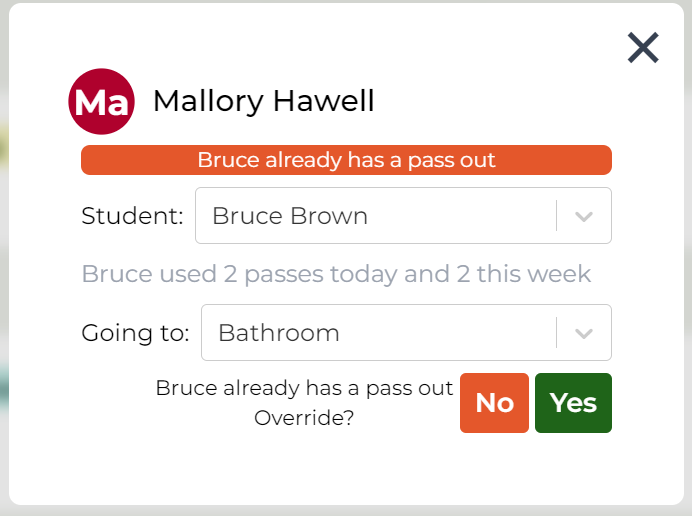Image resolution: width=692 pixels, height=516 pixels.
Task: Click the "Override?" prompt text
Action: (x=304, y=418)
